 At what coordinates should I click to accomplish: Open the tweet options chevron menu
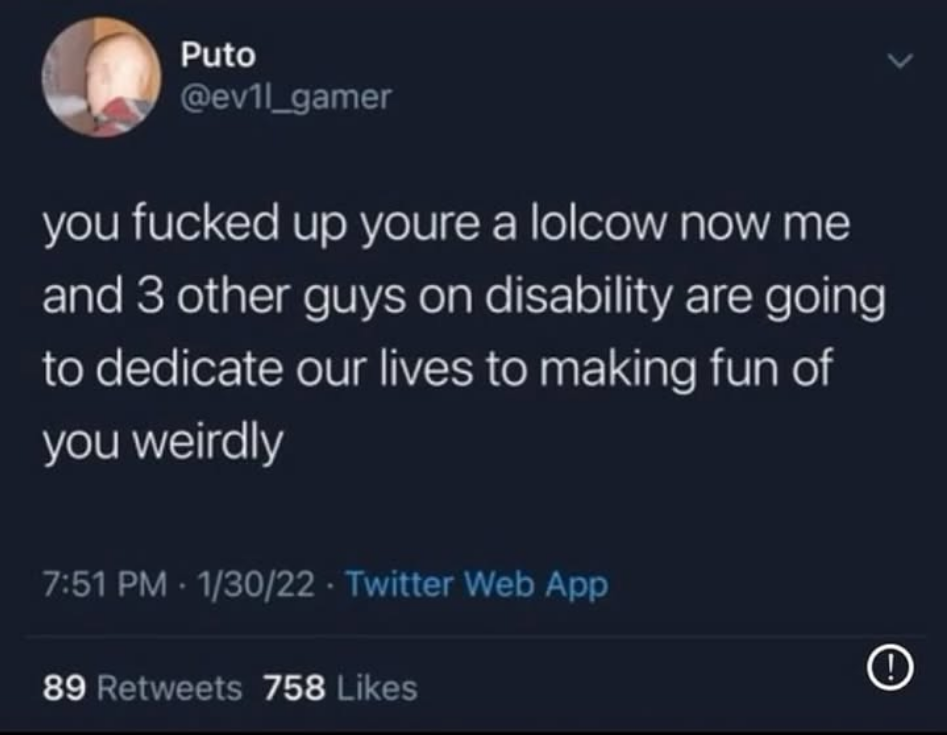point(900,60)
